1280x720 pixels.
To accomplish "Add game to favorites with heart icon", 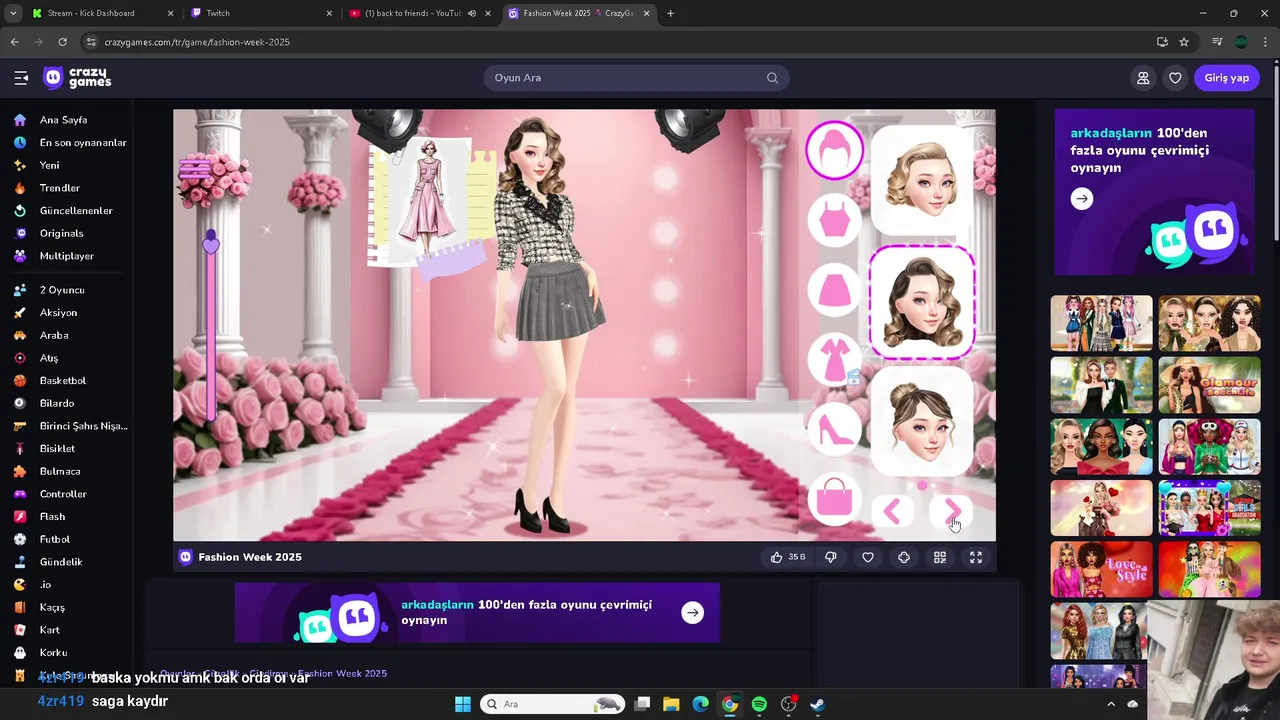I will [x=868, y=557].
